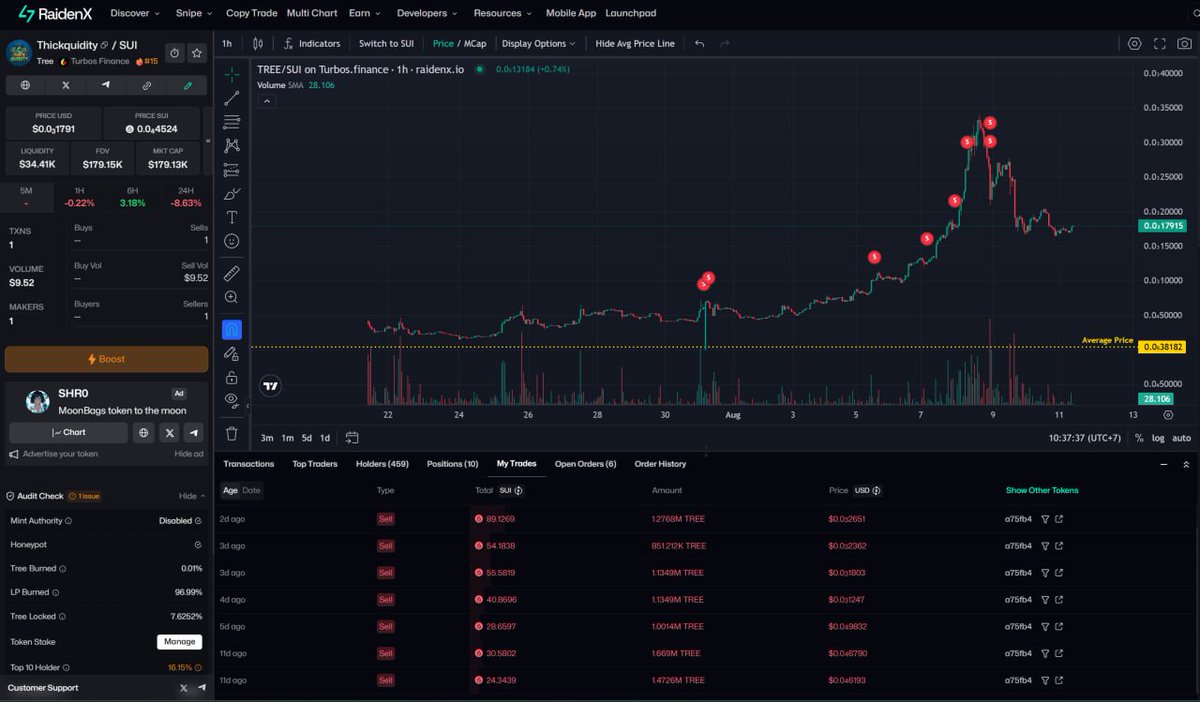Take a chart snapshot with camera icon
Viewport: 1200px width, 702px height.
click(x=1185, y=43)
